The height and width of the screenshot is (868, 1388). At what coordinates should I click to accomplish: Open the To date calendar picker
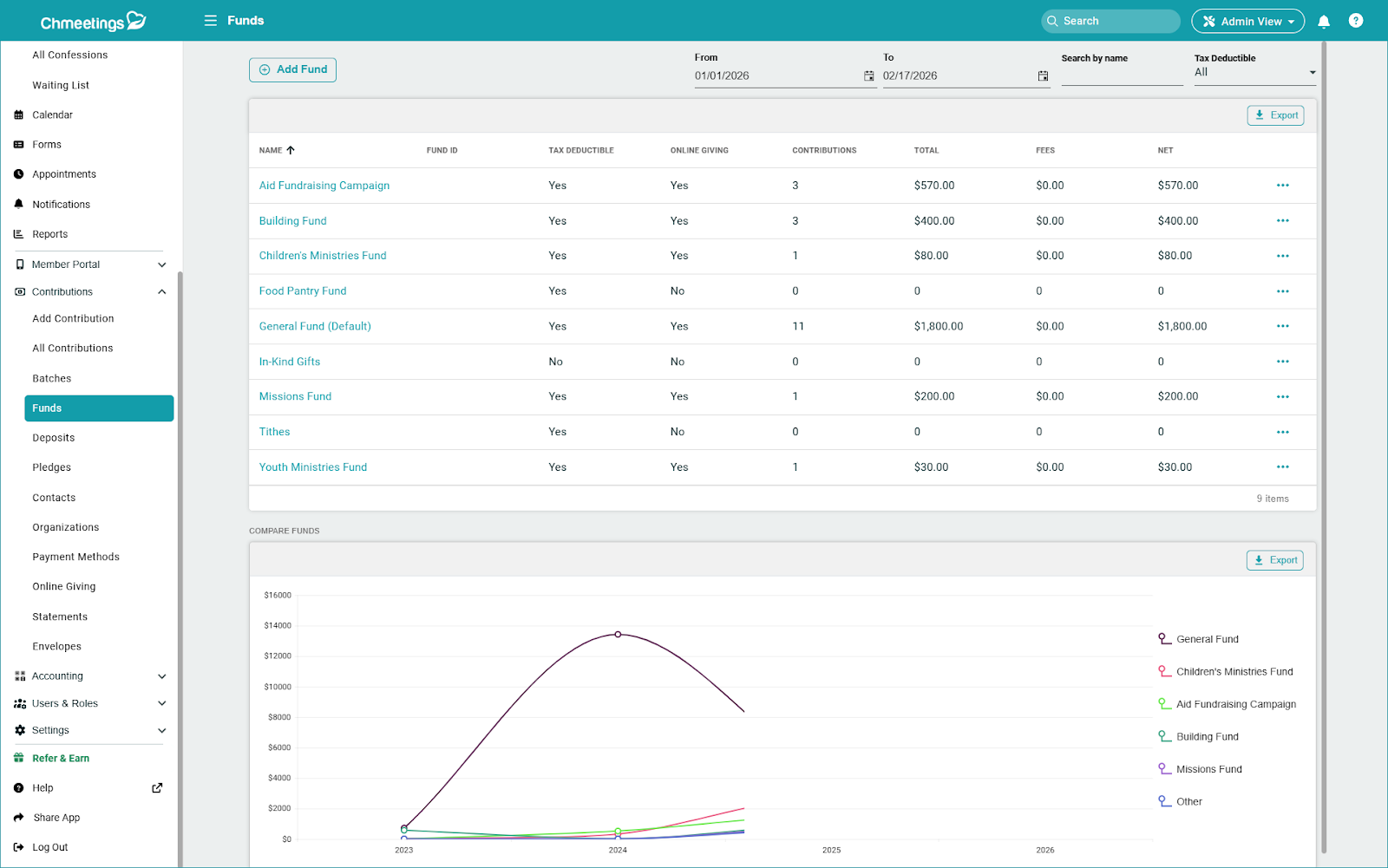(x=1043, y=76)
